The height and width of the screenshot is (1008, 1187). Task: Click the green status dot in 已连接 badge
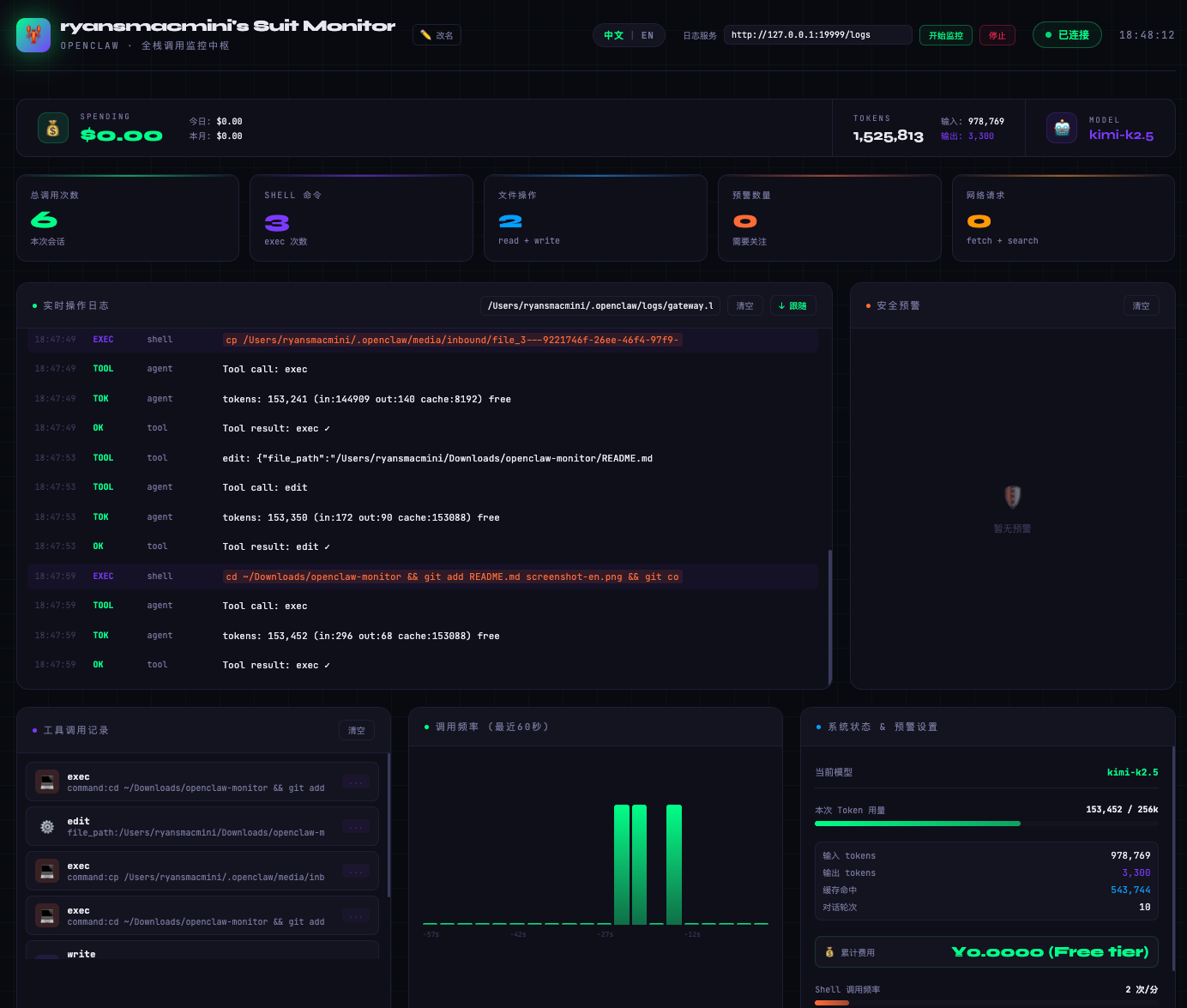click(x=1048, y=35)
